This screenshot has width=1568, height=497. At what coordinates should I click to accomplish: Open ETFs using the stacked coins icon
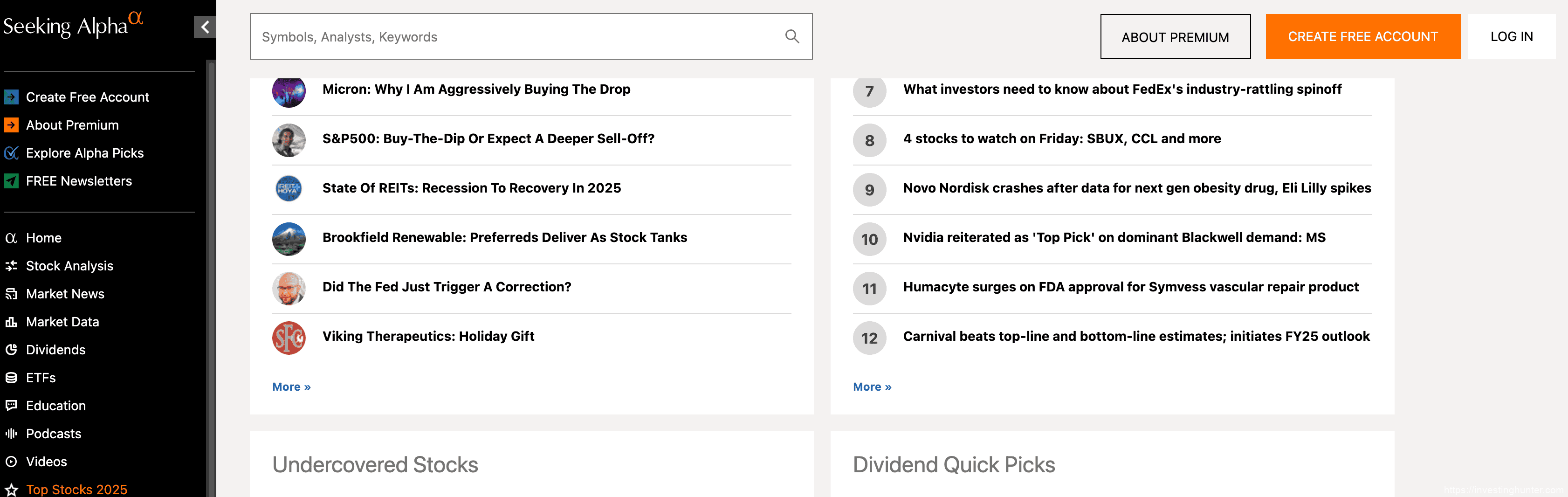(x=11, y=378)
